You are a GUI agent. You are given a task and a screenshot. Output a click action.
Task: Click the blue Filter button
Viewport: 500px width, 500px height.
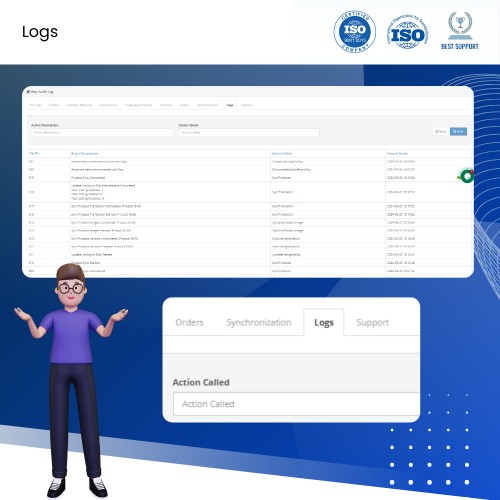coord(458,132)
